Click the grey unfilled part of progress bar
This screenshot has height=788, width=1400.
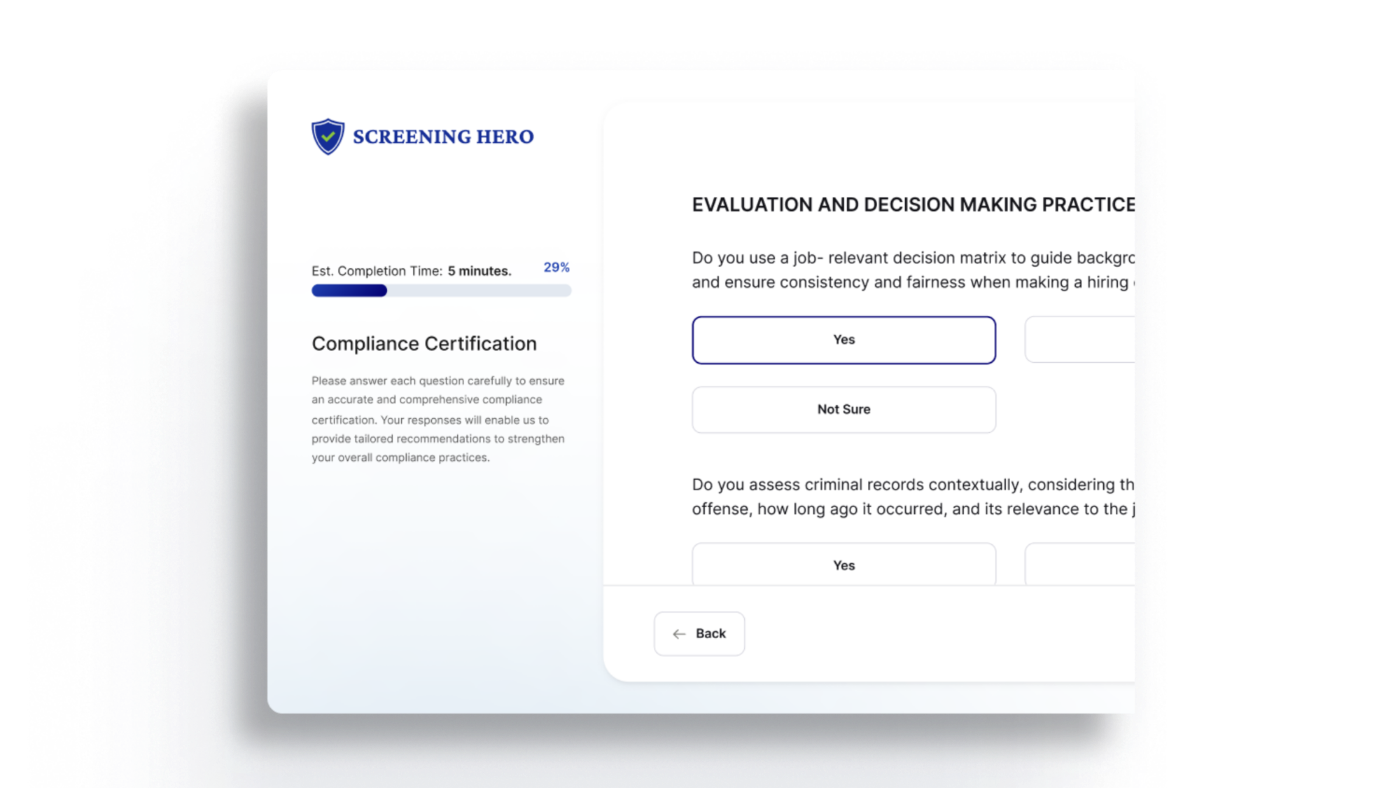pos(478,291)
